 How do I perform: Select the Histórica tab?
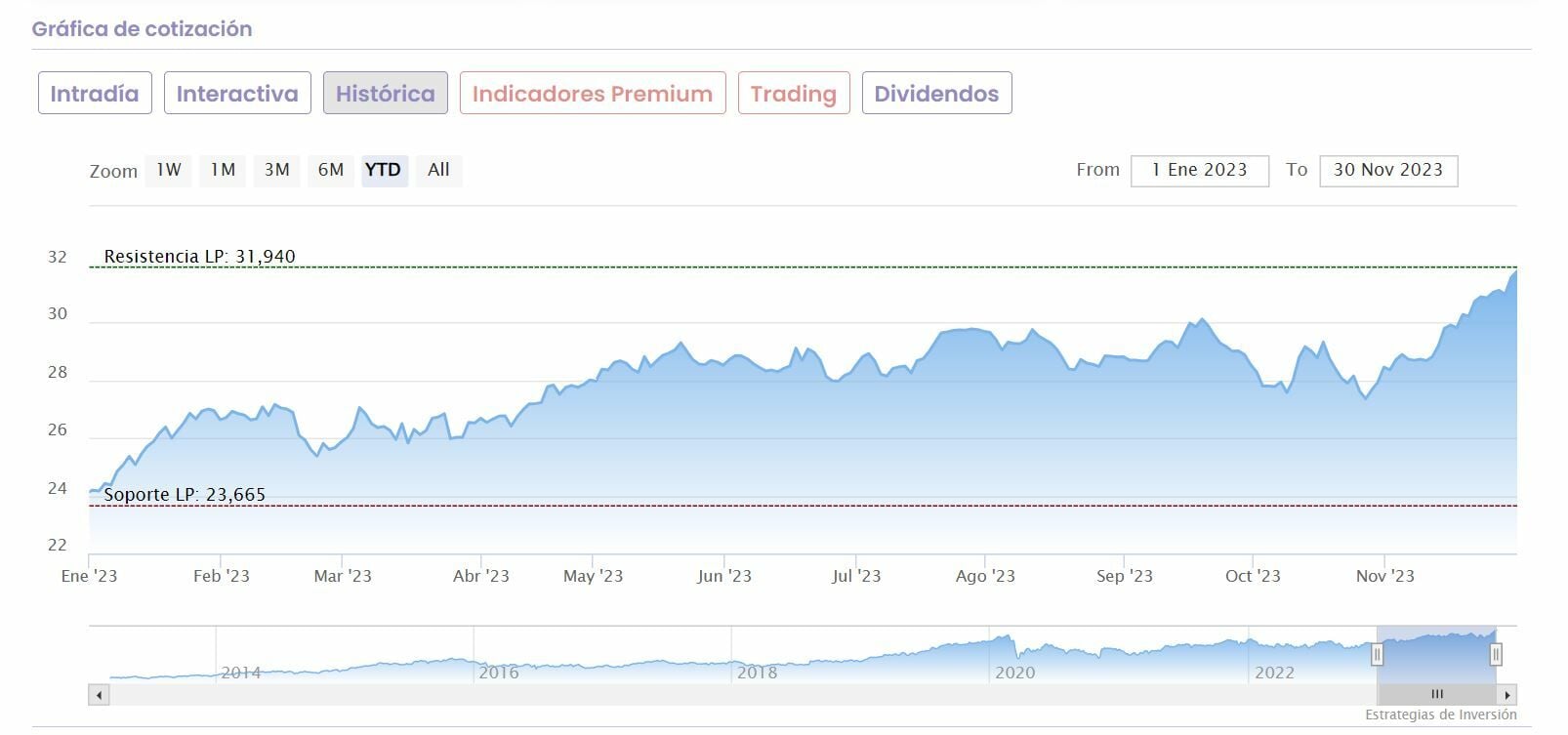pyautogui.click(x=385, y=94)
